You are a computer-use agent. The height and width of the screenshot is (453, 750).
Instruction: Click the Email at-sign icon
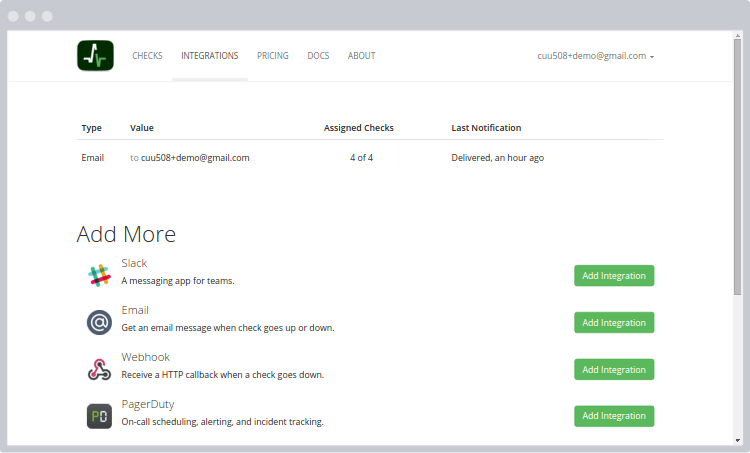pyautogui.click(x=99, y=322)
